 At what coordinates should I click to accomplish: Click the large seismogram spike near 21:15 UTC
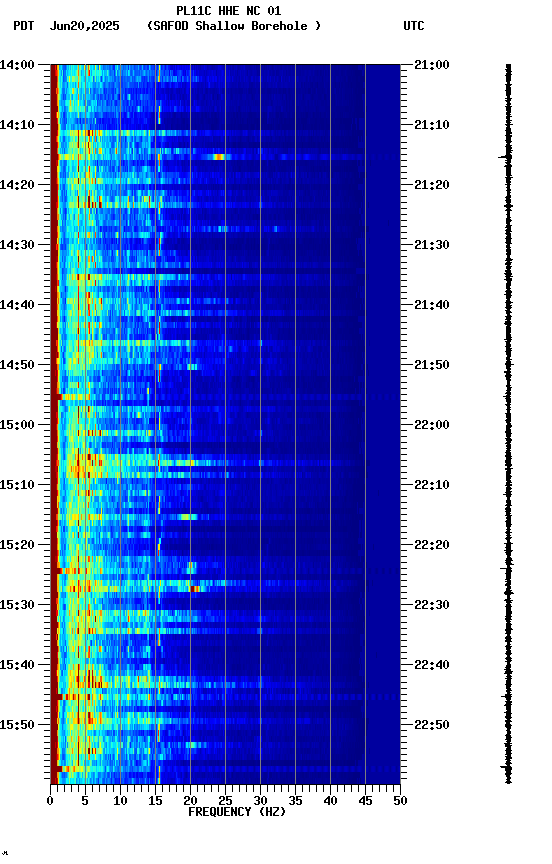click(507, 157)
